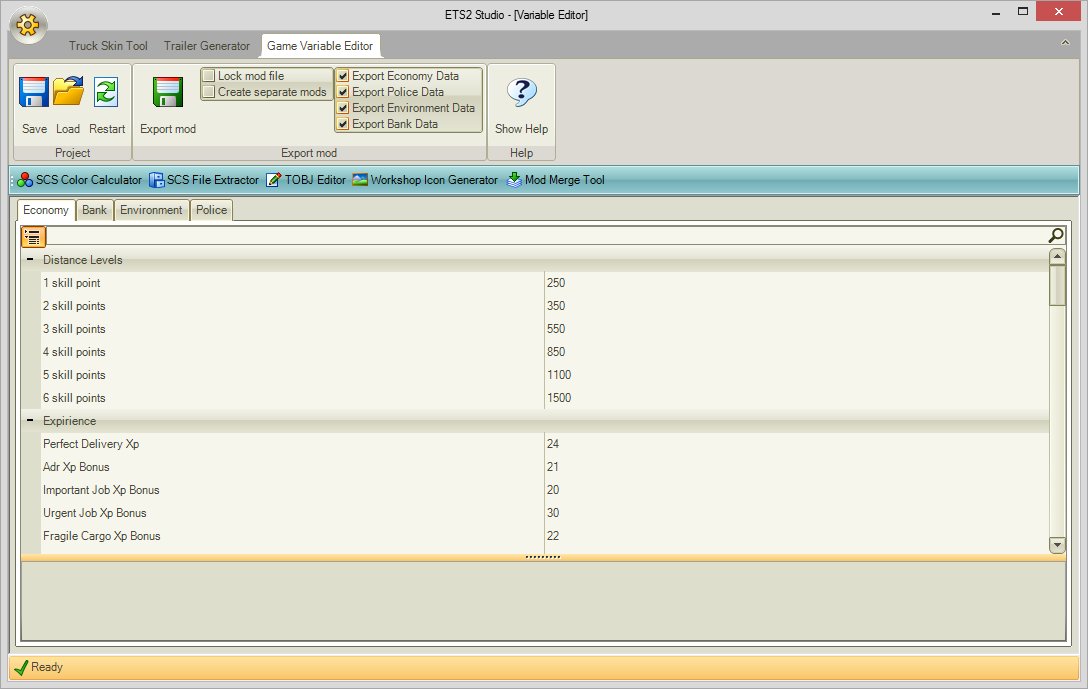
Task: Edit the 6 skill points value 1500
Action: [x=797, y=398]
